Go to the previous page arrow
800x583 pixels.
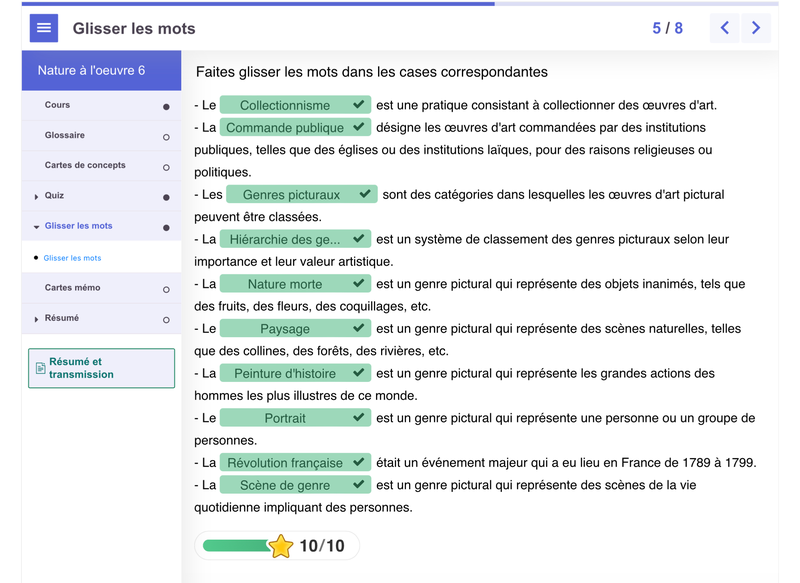(725, 28)
